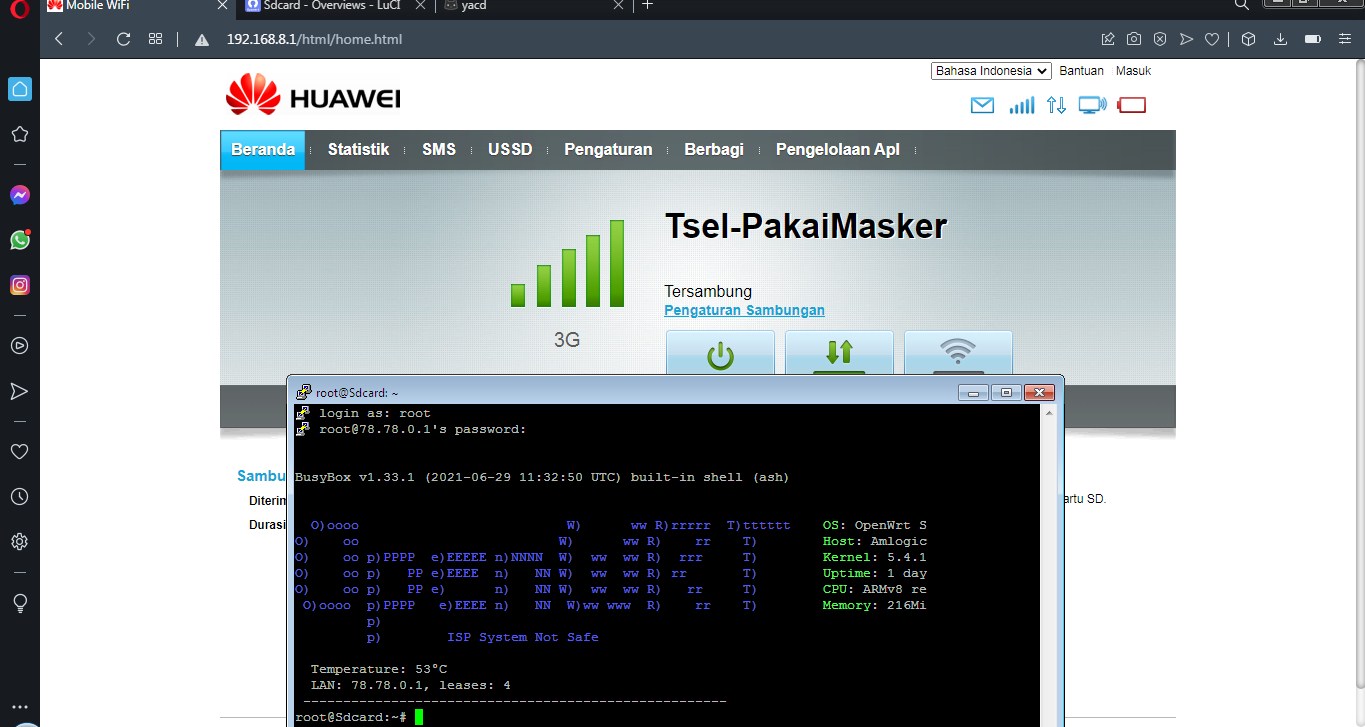The width and height of the screenshot is (1365, 727).
Task: Click the power connection button
Action: pyautogui.click(x=720, y=353)
